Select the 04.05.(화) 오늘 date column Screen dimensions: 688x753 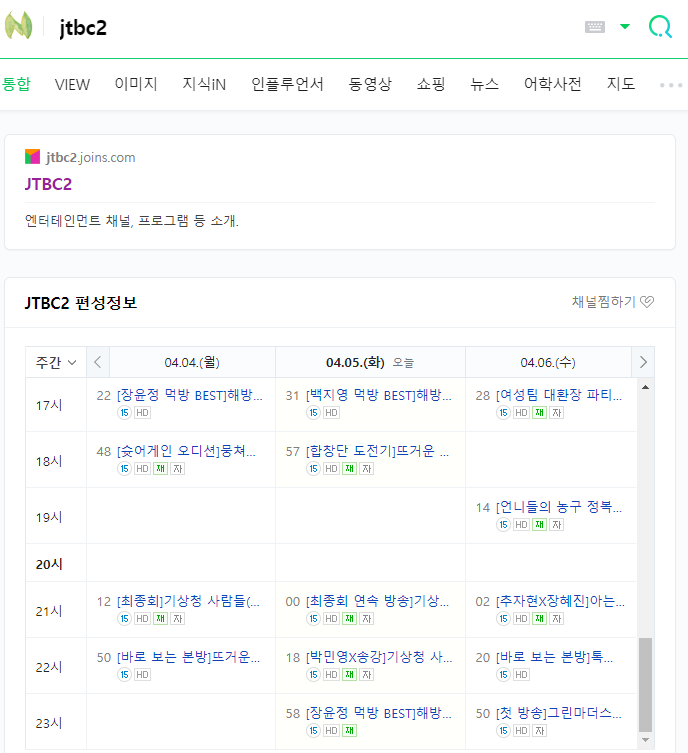370,362
